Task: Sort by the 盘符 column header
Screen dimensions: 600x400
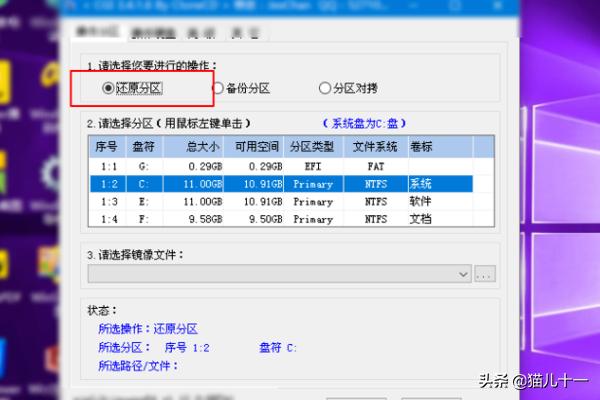Action: (143, 147)
